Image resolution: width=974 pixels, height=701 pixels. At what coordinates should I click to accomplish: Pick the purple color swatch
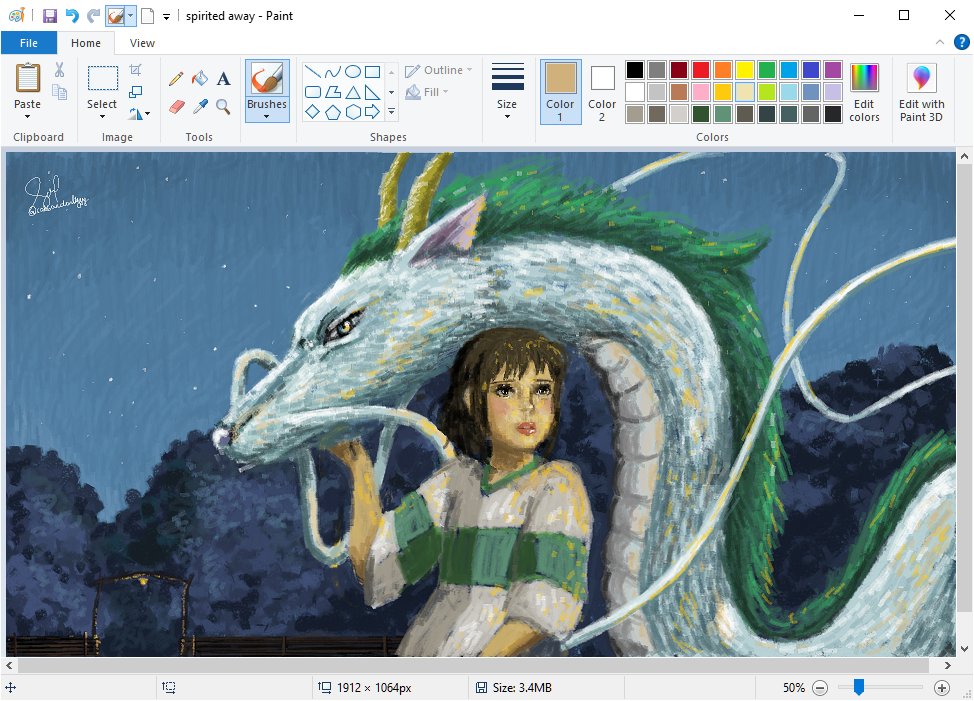pyautogui.click(x=833, y=70)
